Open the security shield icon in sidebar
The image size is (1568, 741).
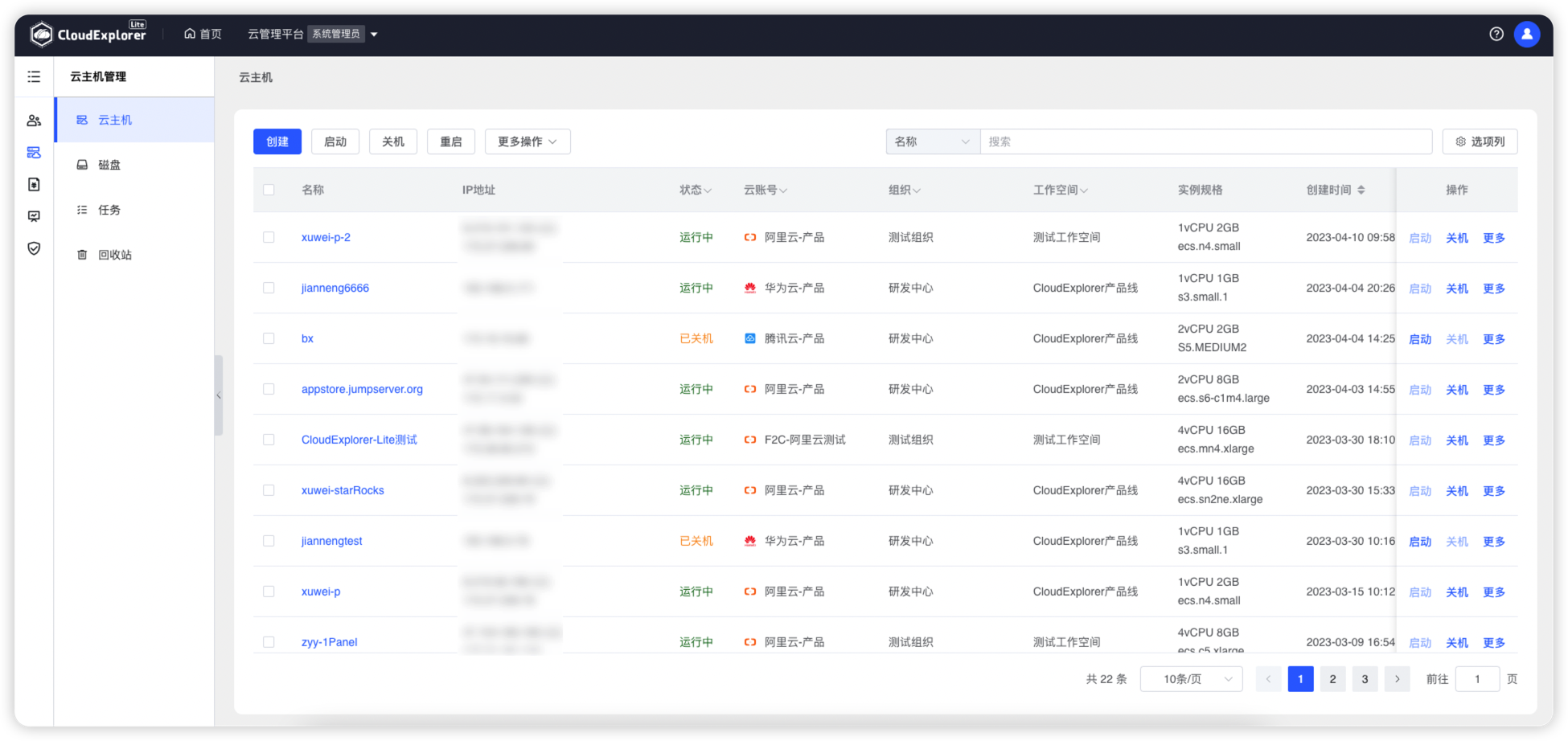coord(34,248)
